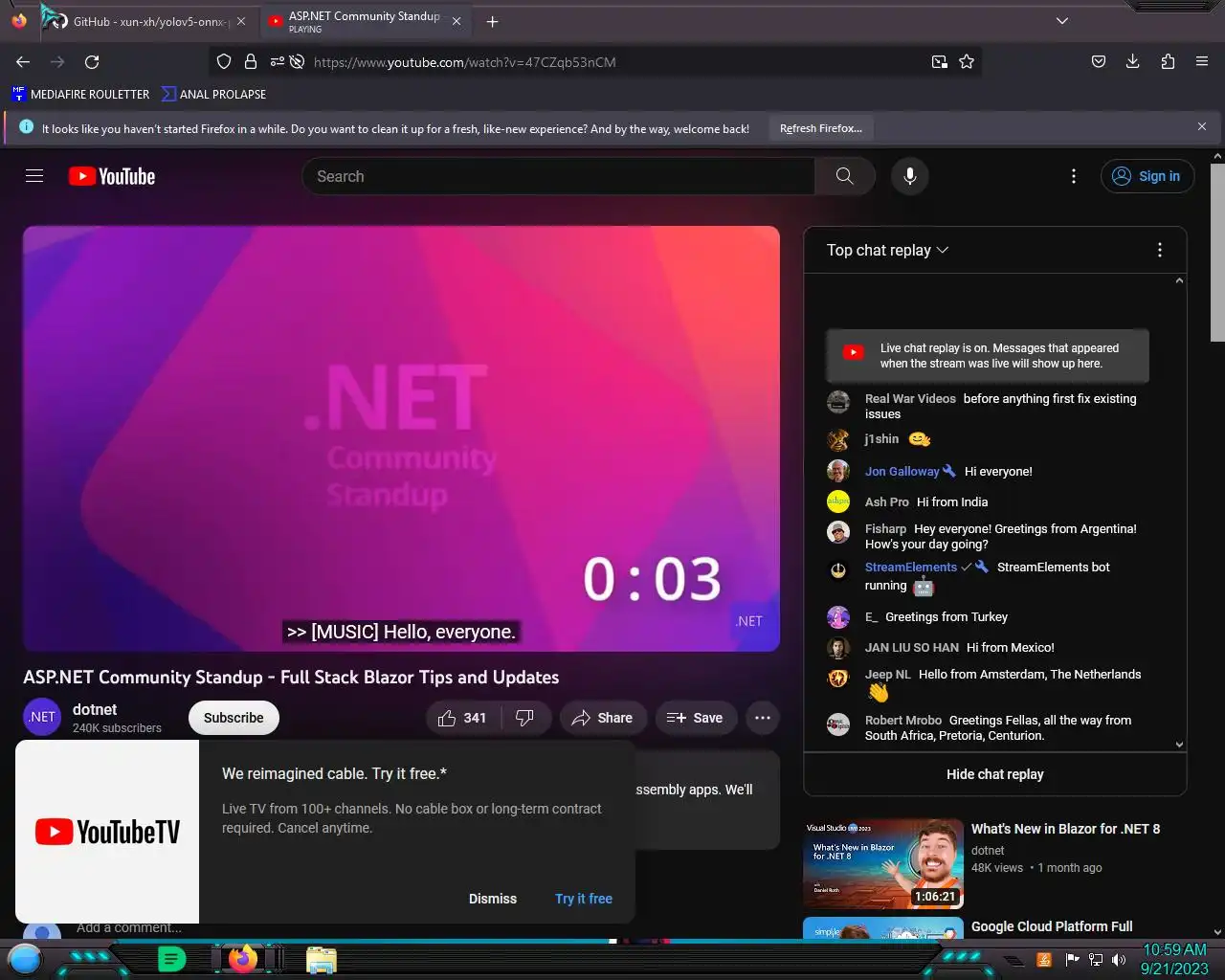Open File Explorer from taskbar
1225x980 pixels.
point(322,959)
